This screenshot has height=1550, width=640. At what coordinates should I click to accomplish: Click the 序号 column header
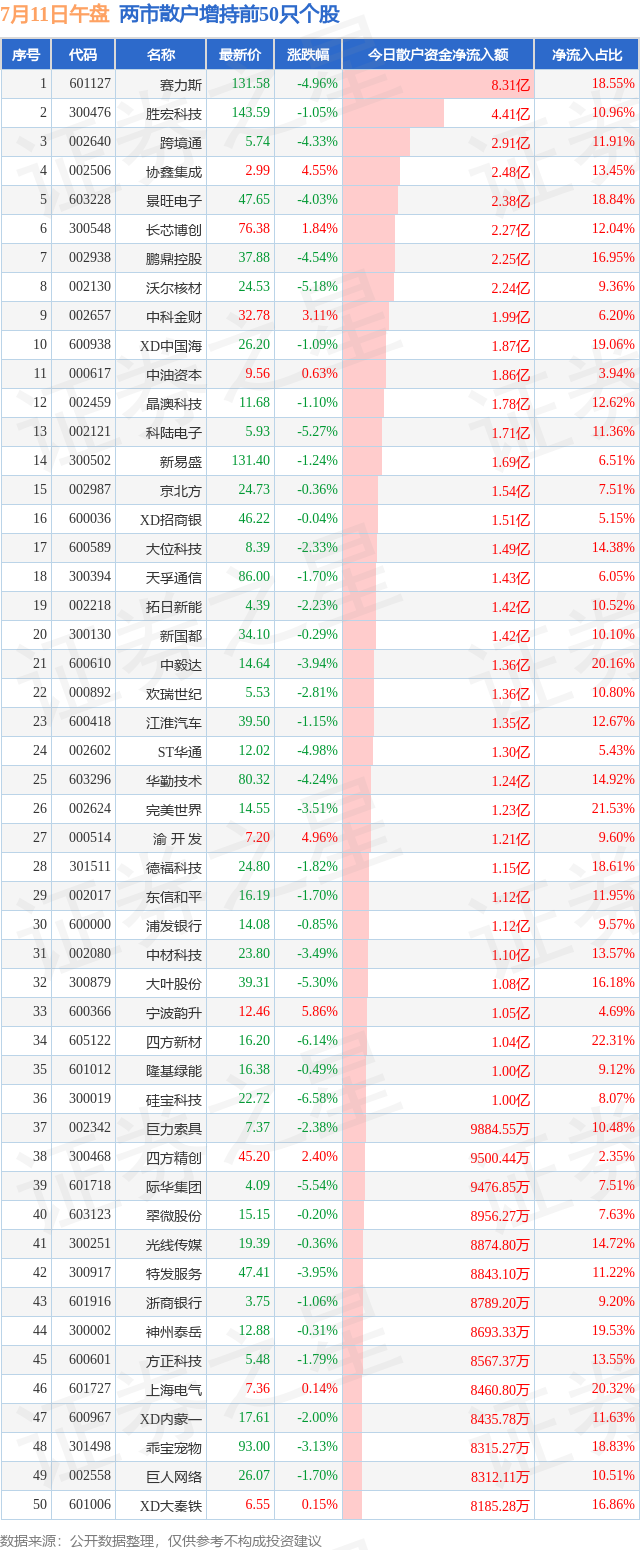coord(26,55)
